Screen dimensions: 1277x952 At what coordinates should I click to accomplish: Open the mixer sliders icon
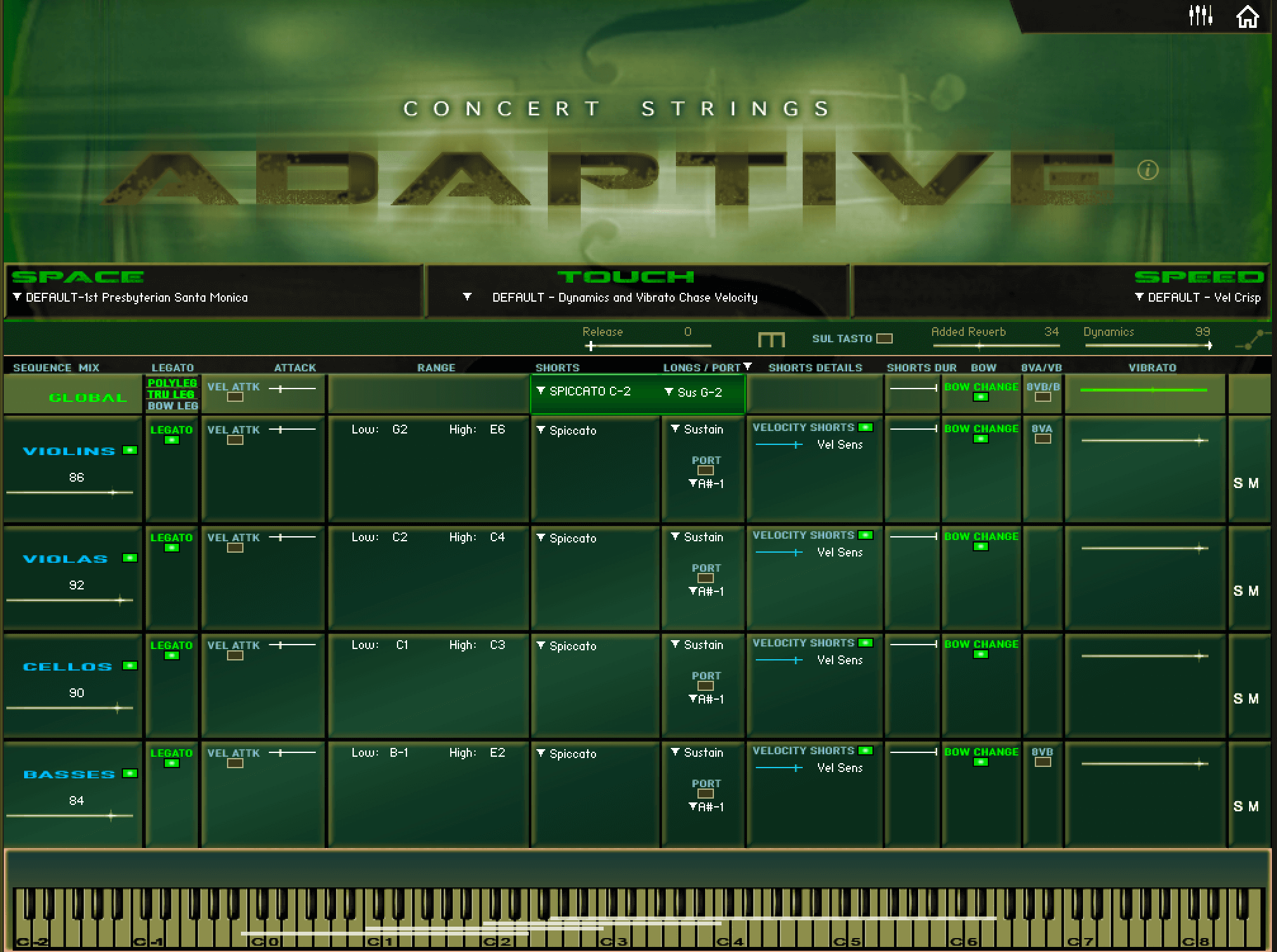coord(1200,16)
